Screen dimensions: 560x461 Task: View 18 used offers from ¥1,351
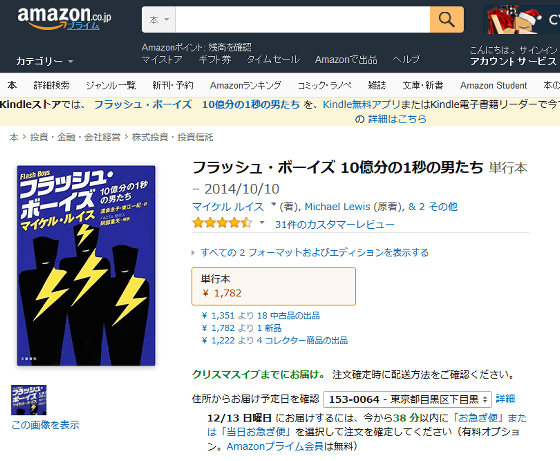[261, 316]
